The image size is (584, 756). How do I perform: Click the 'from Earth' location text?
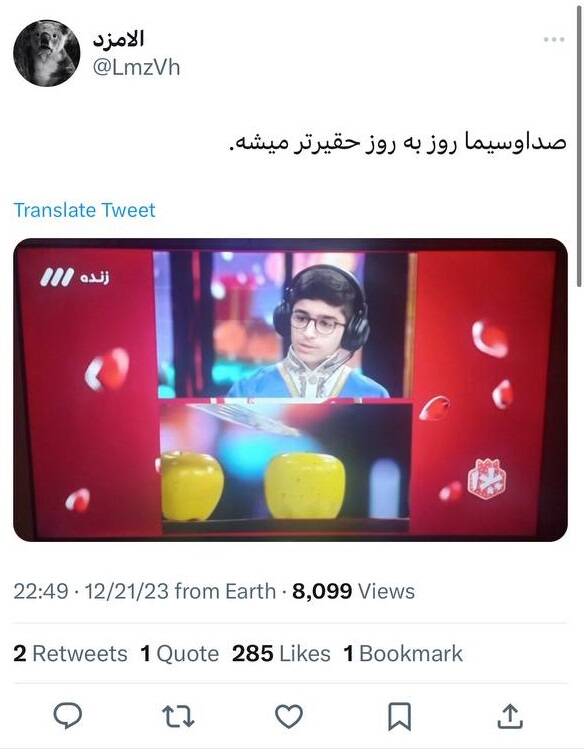tap(225, 591)
